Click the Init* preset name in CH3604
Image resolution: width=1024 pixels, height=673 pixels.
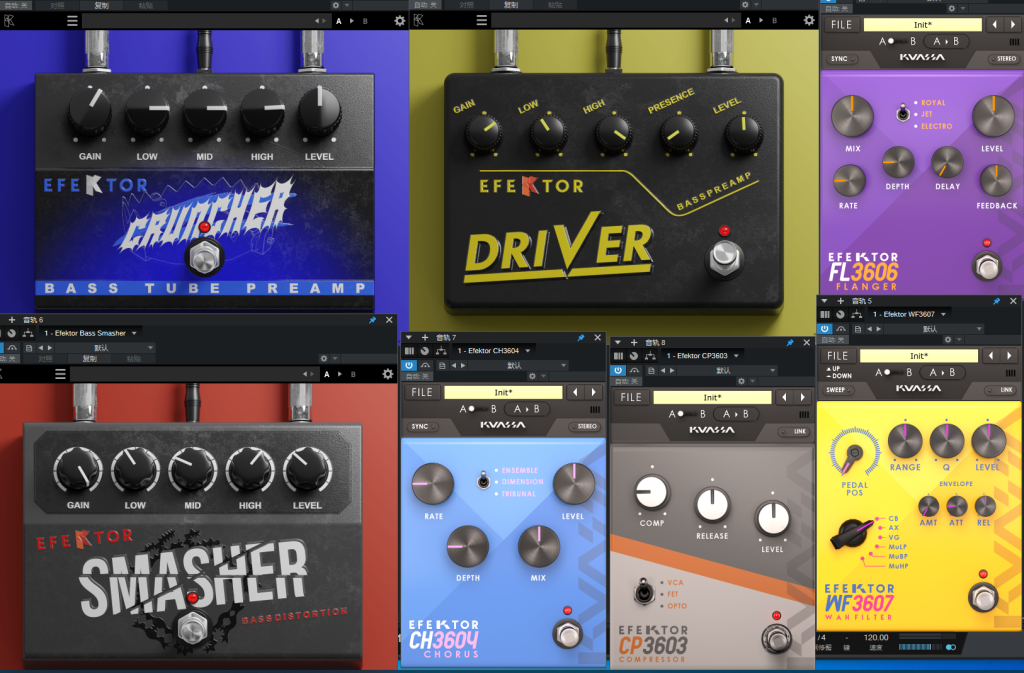503,392
